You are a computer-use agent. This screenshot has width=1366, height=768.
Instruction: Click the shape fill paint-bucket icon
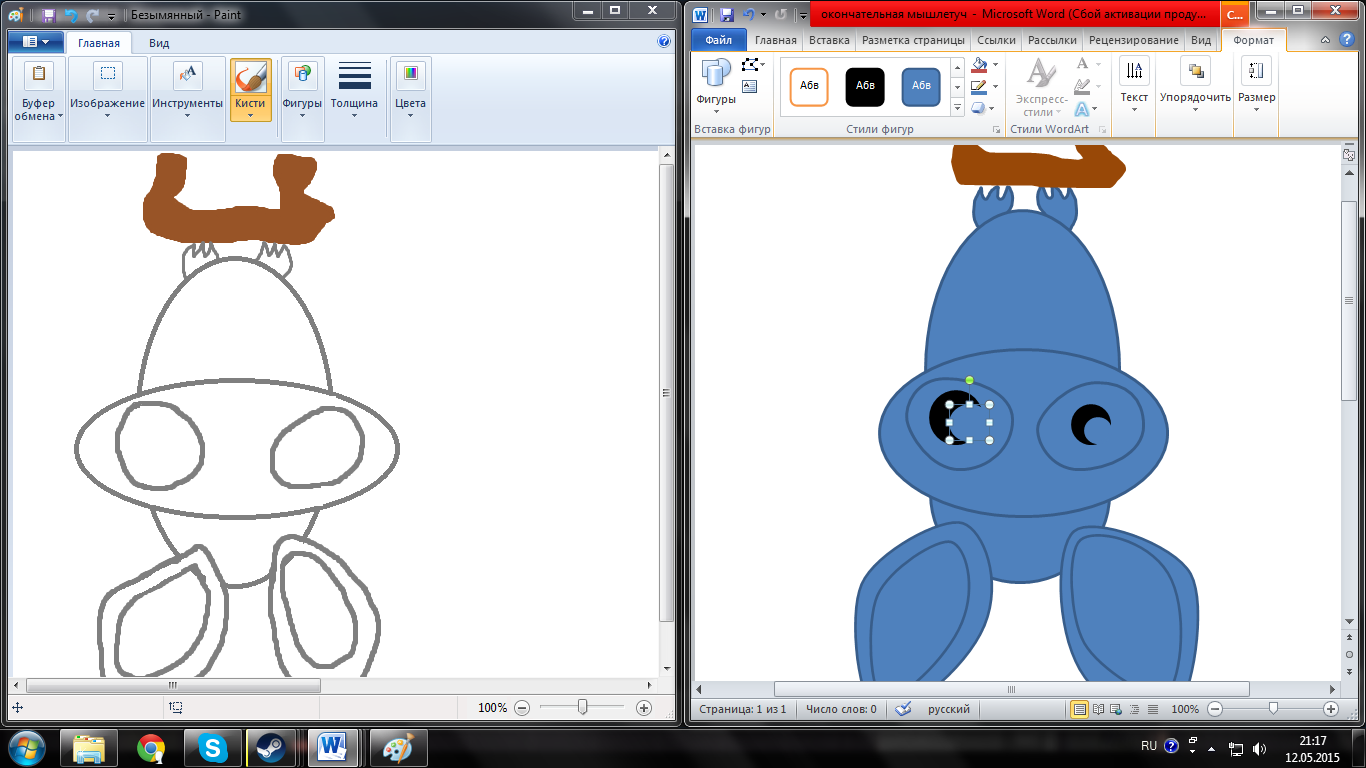point(979,66)
